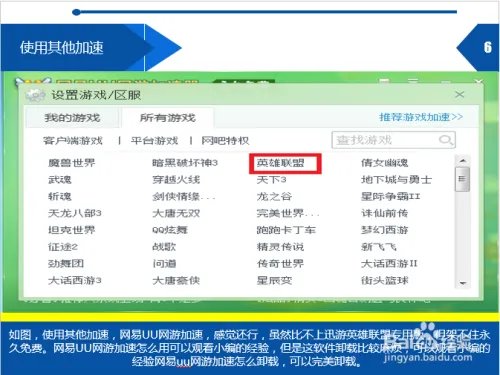Viewport: 500px width, 375px height.
Task: Choose 斩魂 from game list
Action: click(60, 196)
